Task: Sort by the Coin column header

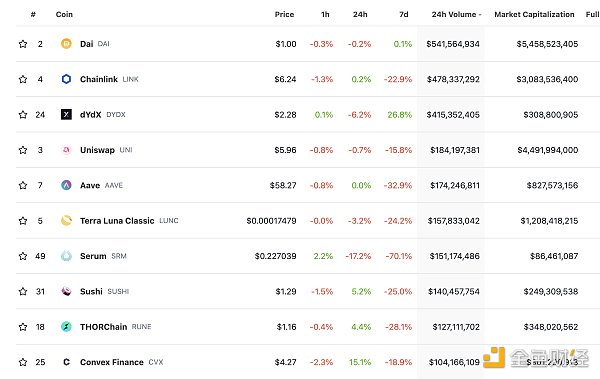Action: coord(64,15)
